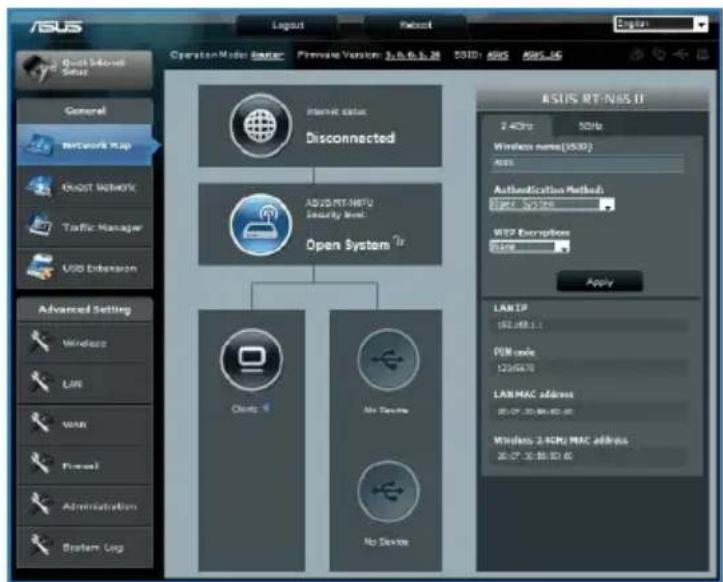Open LAN menu item
Image resolution: width=723 pixels, height=582 pixels.
[x=85, y=383]
